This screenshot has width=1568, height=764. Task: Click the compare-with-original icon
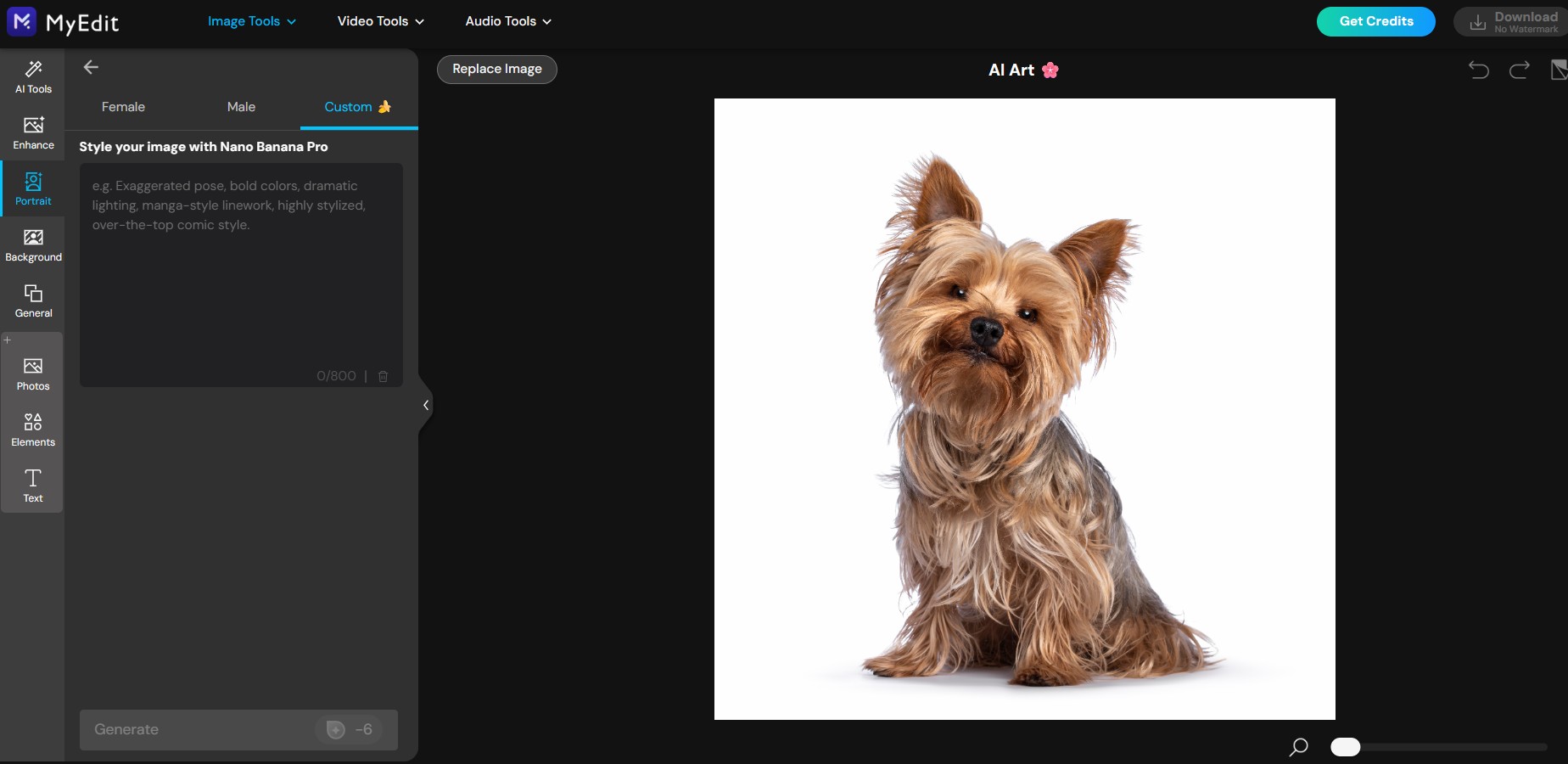coord(1560,70)
